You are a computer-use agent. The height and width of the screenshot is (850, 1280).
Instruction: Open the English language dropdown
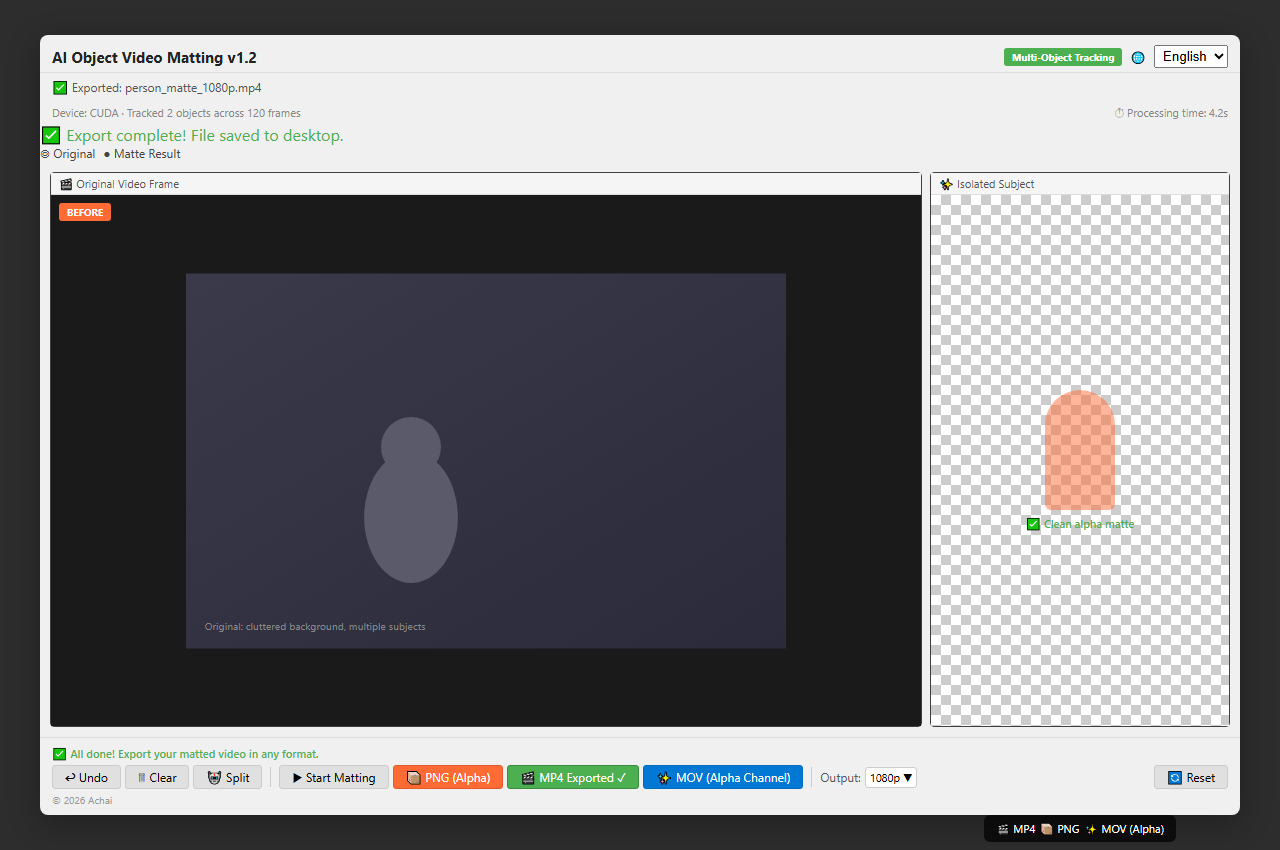1191,57
